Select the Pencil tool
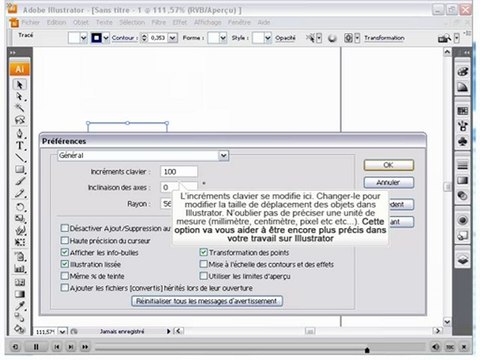This screenshot has height=360, width=480. click(20, 193)
